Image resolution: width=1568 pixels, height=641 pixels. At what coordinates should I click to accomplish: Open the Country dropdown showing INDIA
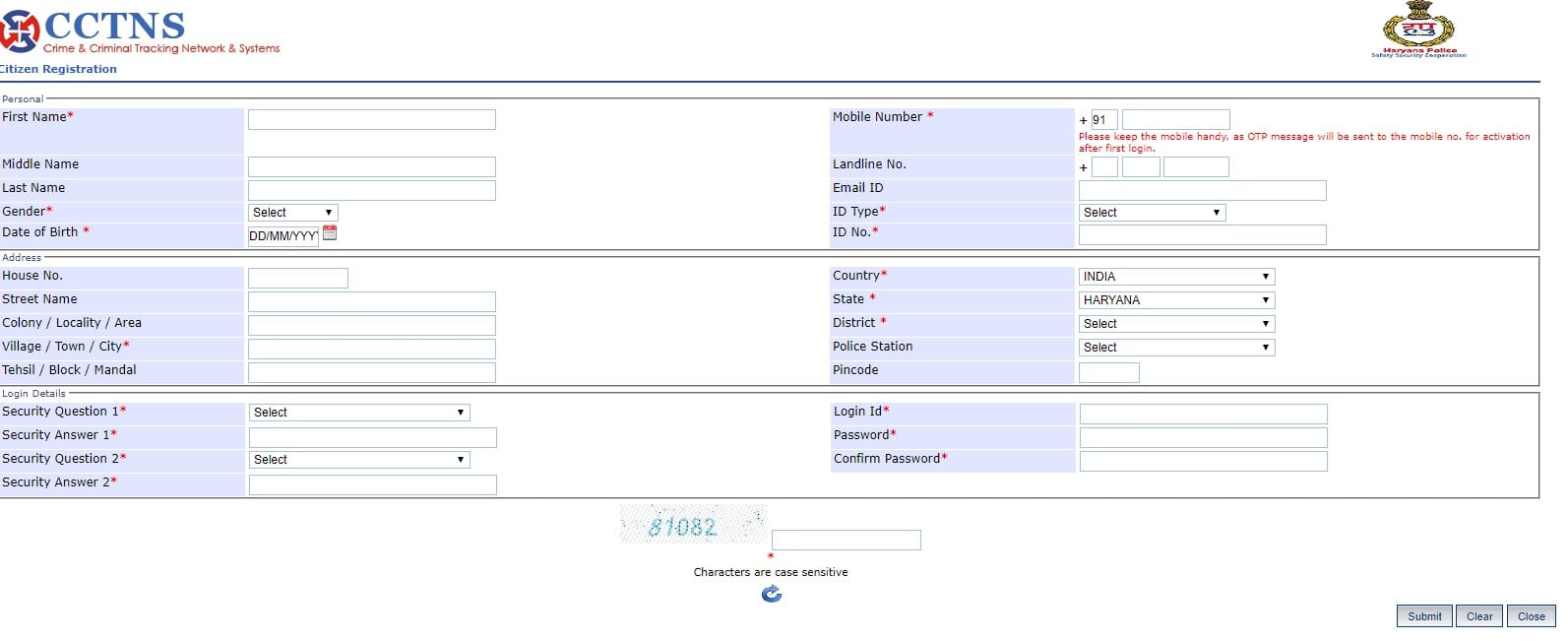pos(1176,277)
